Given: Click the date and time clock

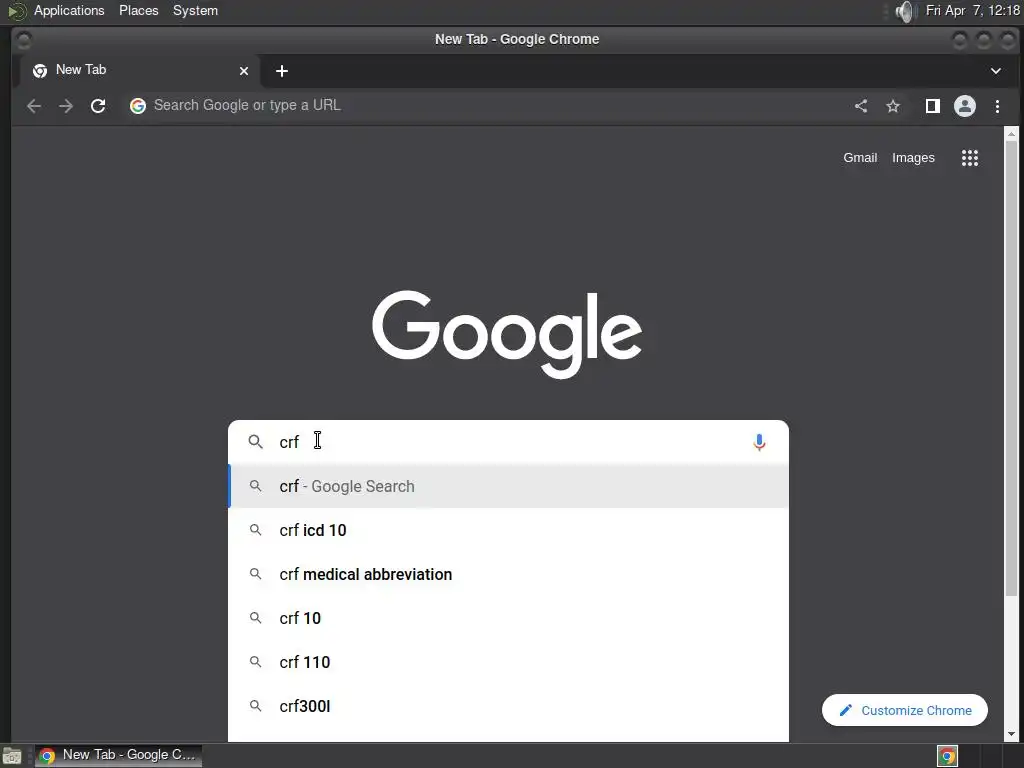Looking at the screenshot, I should [972, 10].
